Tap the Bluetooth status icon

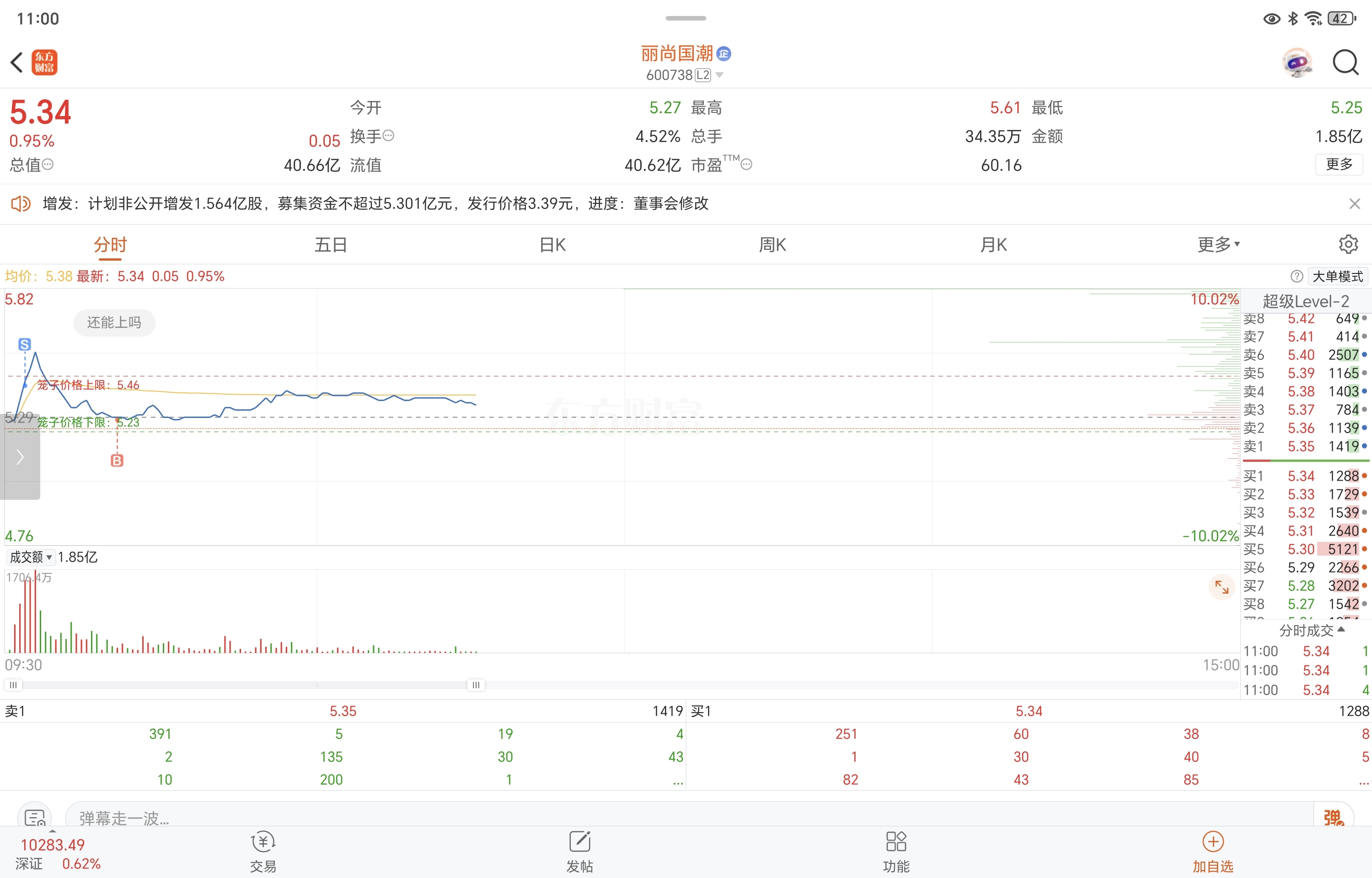tap(1293, 19)
